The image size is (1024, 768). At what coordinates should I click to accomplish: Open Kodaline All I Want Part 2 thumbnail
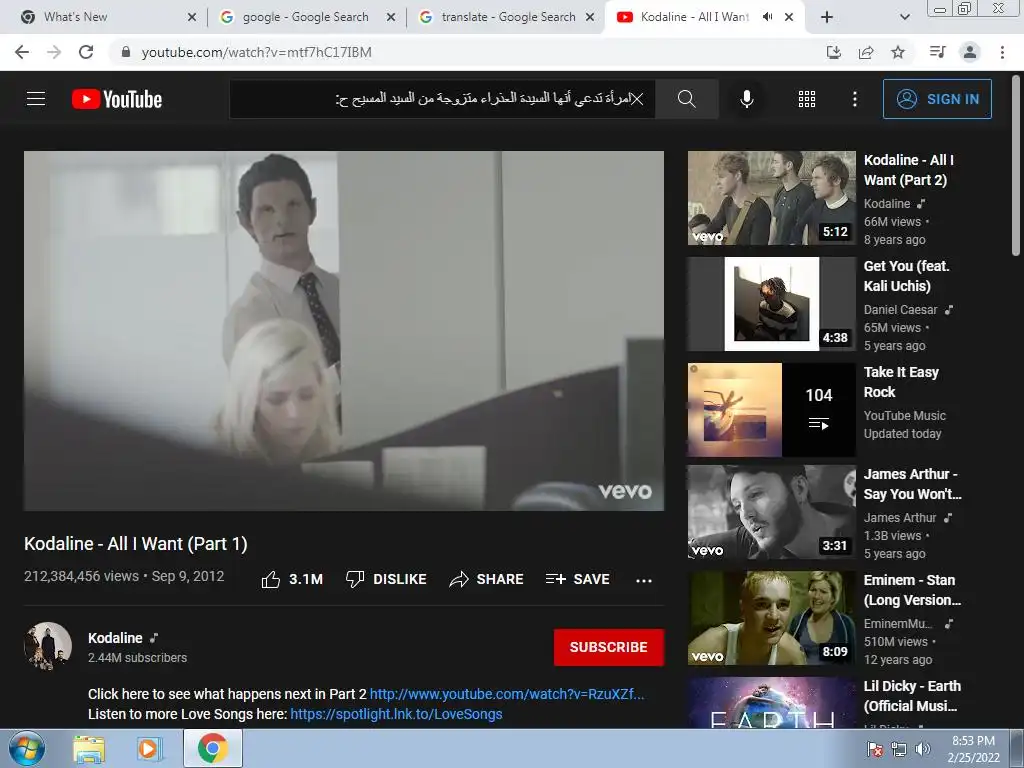(x=771, y=198)
